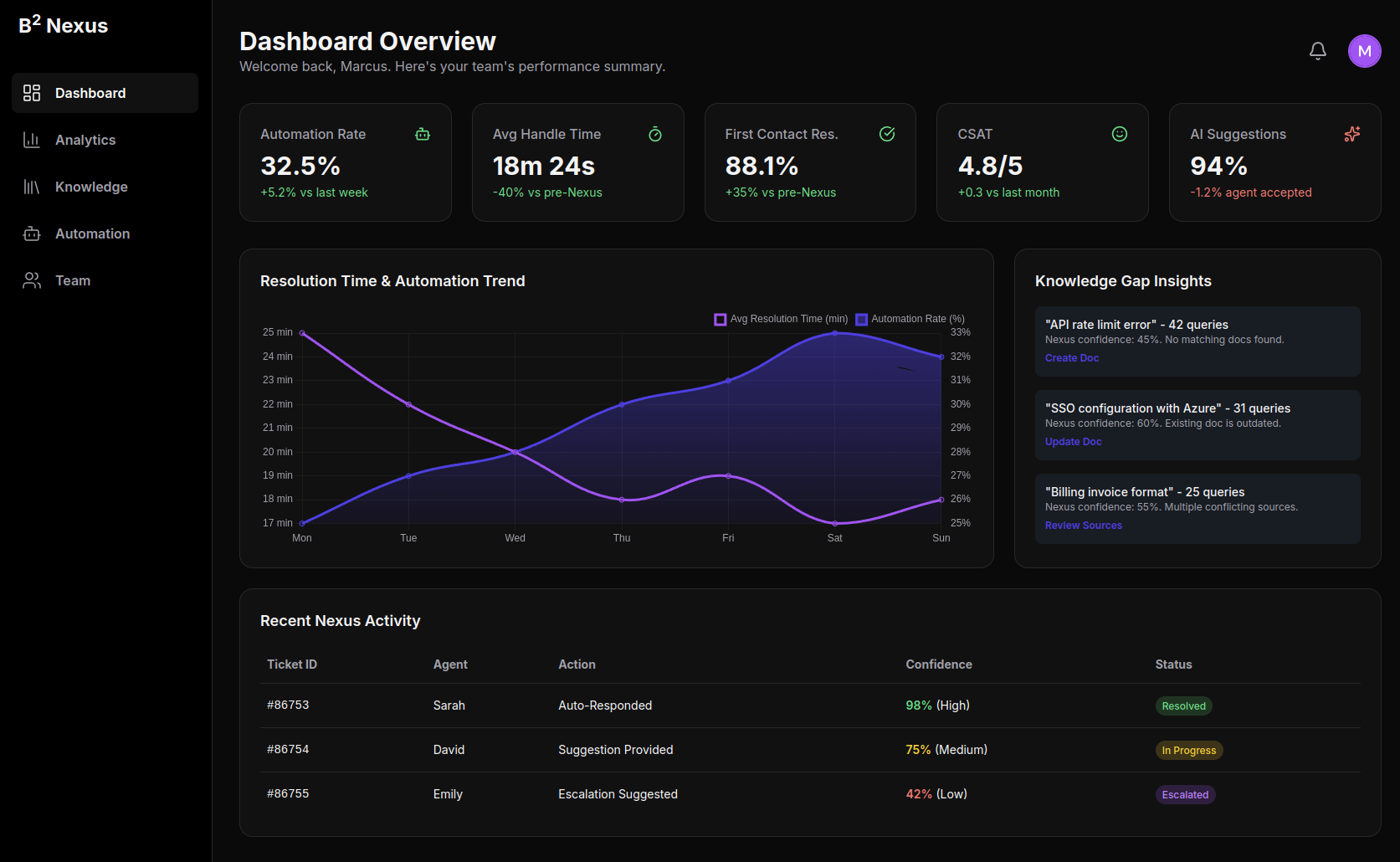The width and height of the screenshot is (1400, 862).
Task: Click the check-circle icon on First Contact Res.
Action: [887, 134]
